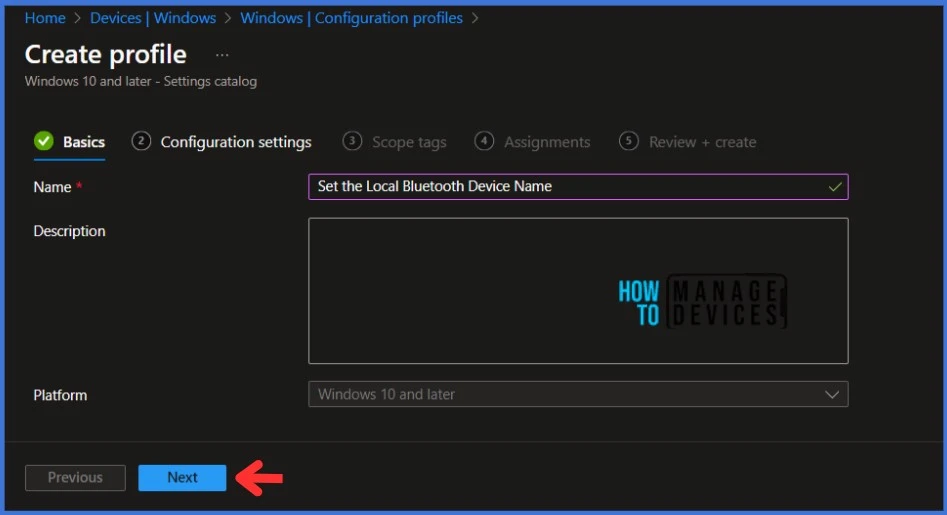Switch to Configuration settings step
The image size is (947, 515).
236,142
